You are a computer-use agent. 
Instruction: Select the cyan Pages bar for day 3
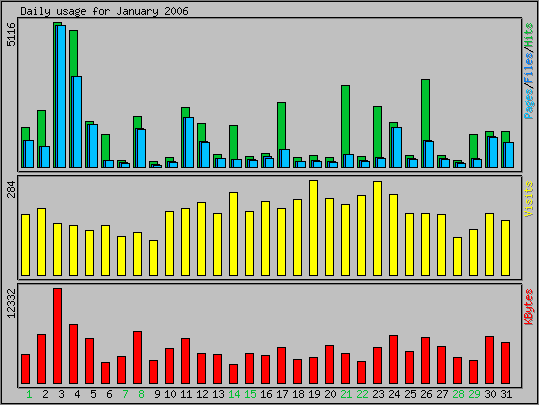pos(62,97)
